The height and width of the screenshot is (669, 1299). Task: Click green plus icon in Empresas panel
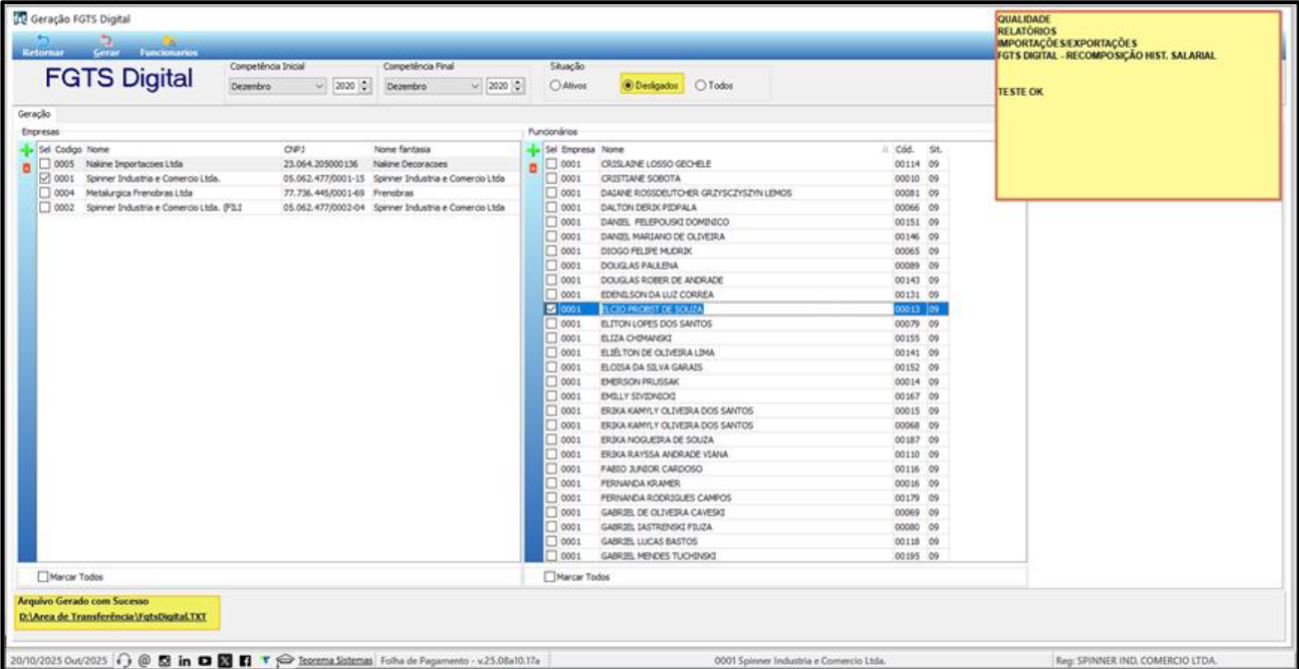pos(28,150)
